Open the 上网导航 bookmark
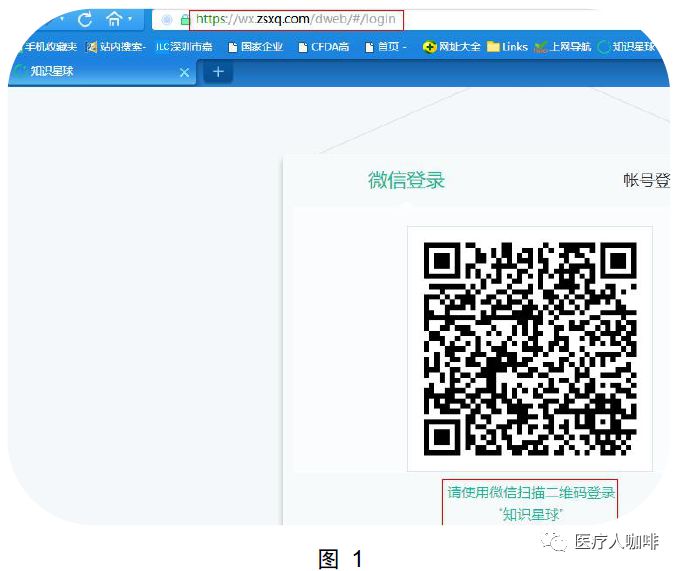Image resolution: width=680 pixels, height=571 pixels. click(563, 47)
